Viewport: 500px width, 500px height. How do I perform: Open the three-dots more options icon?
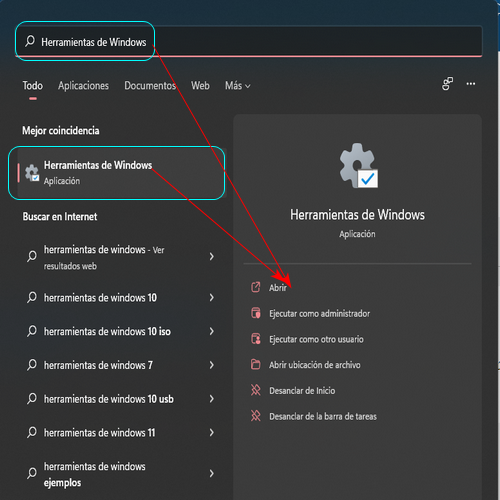click(x=471, y=84)
